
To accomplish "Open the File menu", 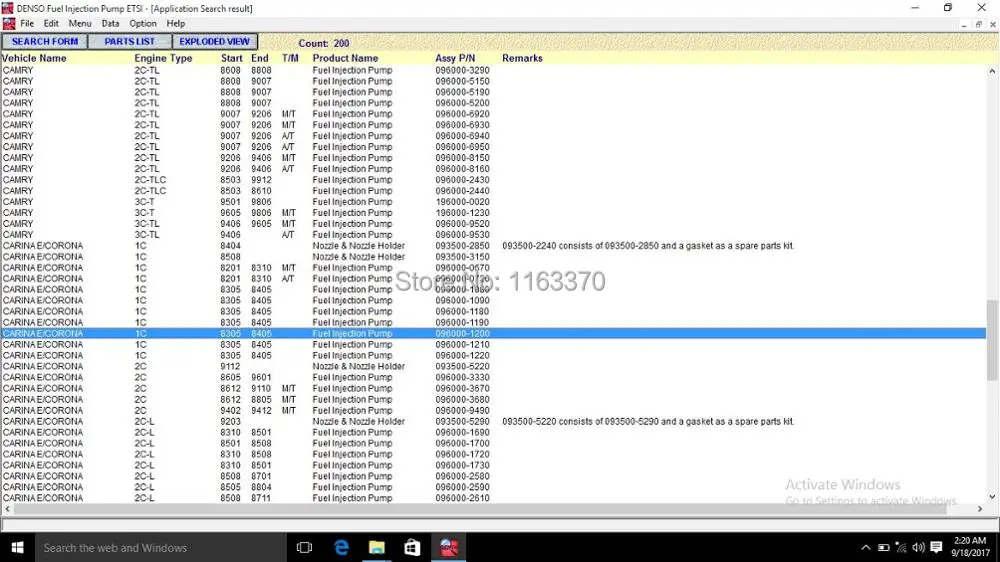I will click(27, 24).
